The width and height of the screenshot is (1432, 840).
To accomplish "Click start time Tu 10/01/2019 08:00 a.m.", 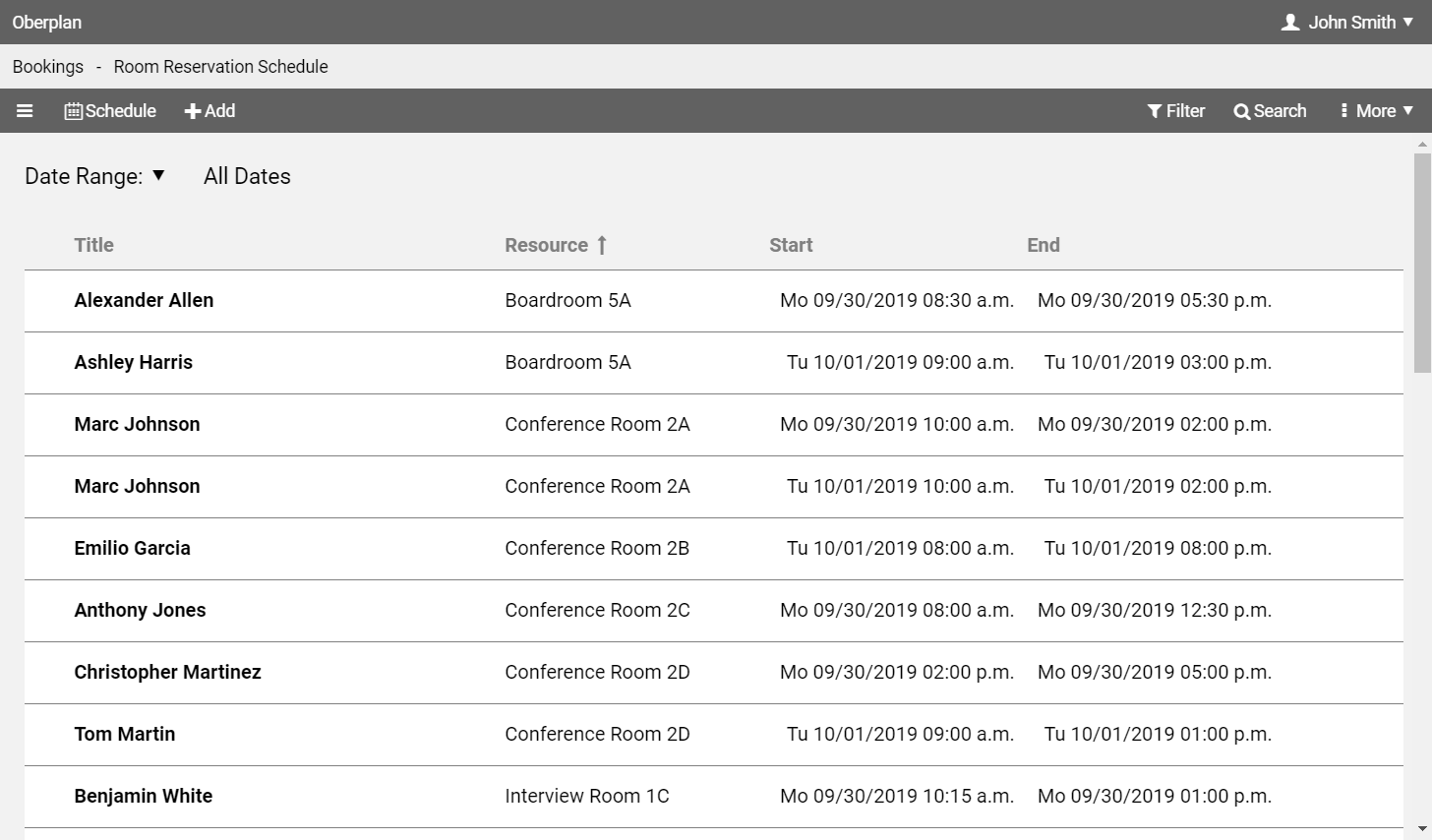I will pyautogui.click(x=900, y=548).
